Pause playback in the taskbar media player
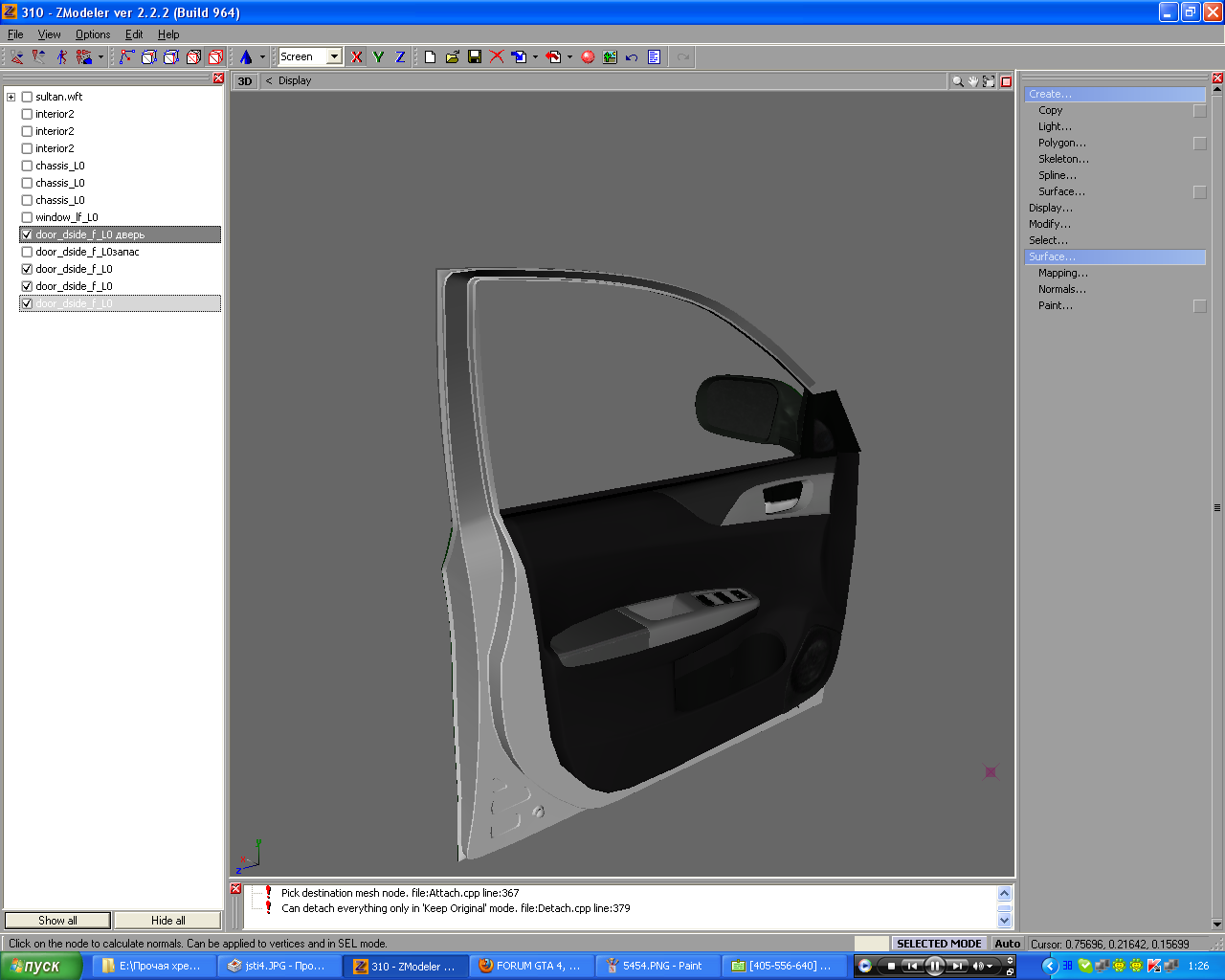The width and height of the screenshot is (1225, 980). pos(934,967)
